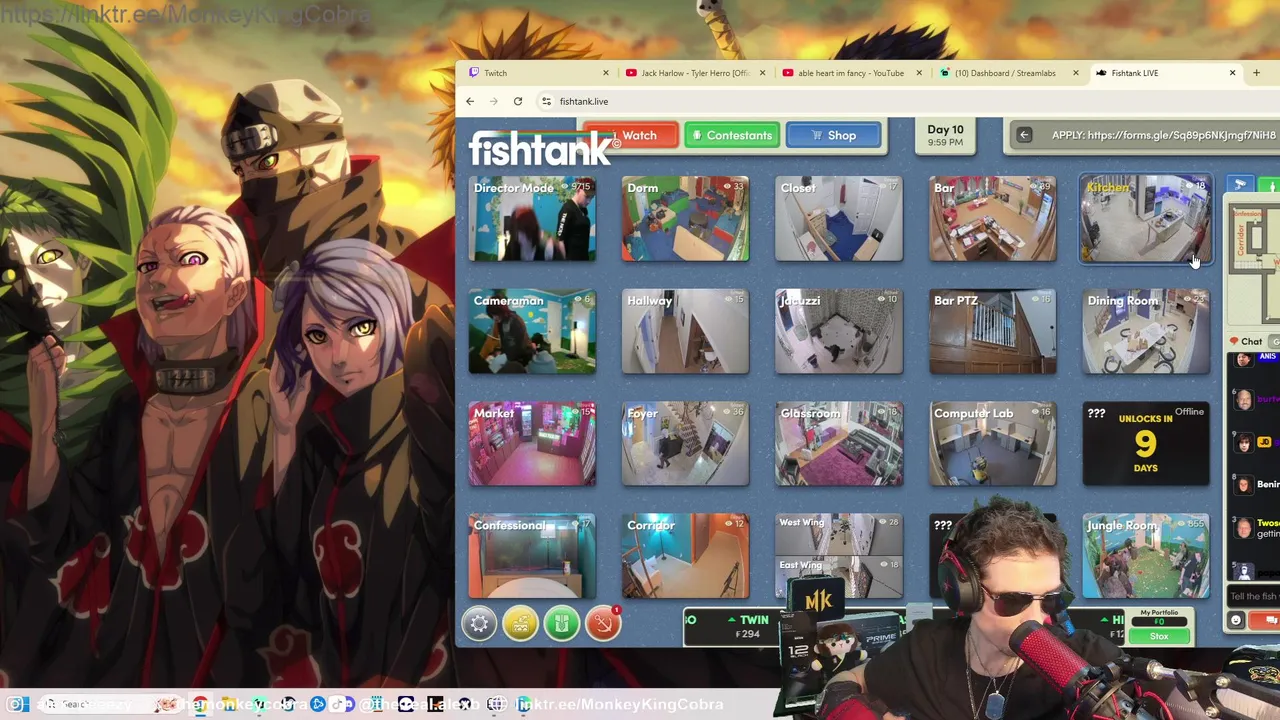
Task: Open the Jacuzzi camera feed
Action: pos(839,332)
